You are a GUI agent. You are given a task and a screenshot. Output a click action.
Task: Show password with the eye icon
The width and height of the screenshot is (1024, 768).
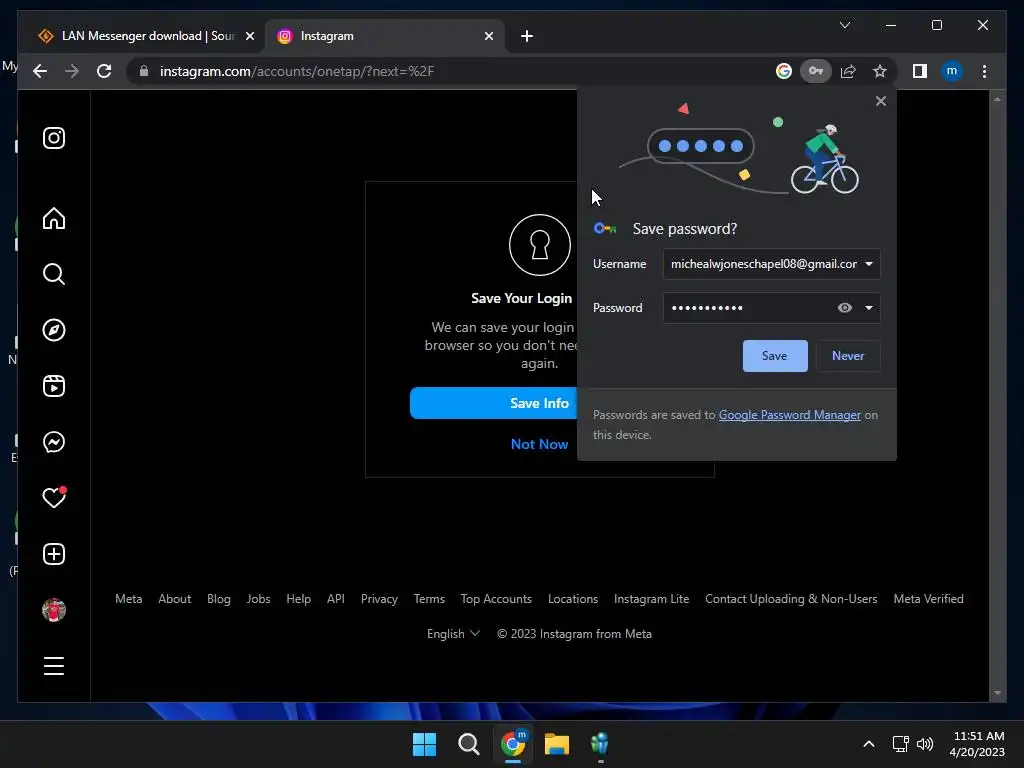[844, 308]
